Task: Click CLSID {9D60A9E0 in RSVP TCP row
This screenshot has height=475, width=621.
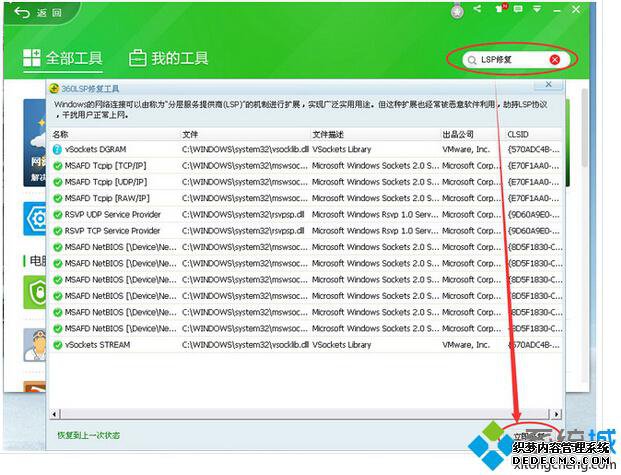Action: click(x=534, y=231)
